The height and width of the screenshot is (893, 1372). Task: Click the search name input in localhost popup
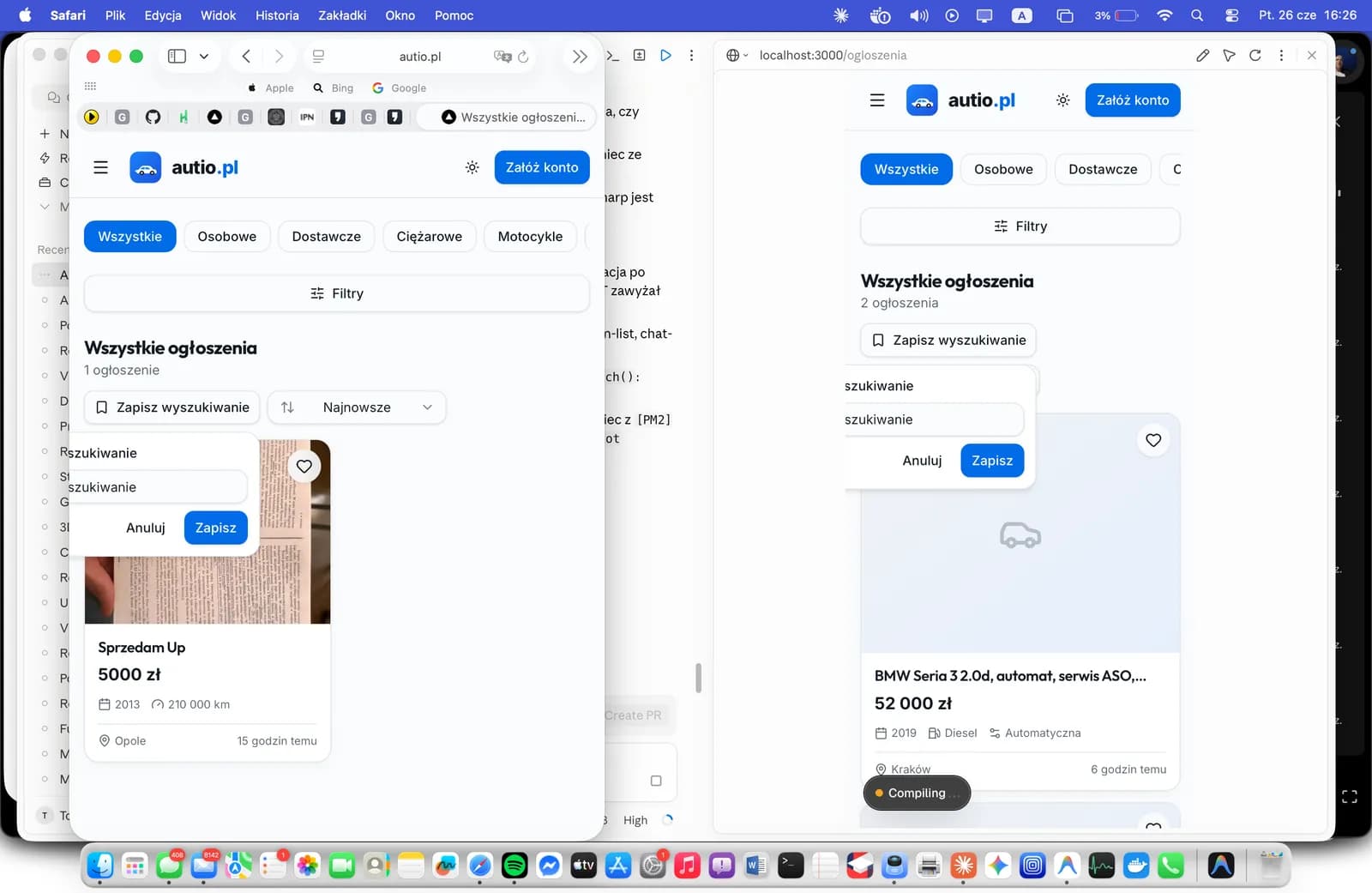tap(934, 419)
